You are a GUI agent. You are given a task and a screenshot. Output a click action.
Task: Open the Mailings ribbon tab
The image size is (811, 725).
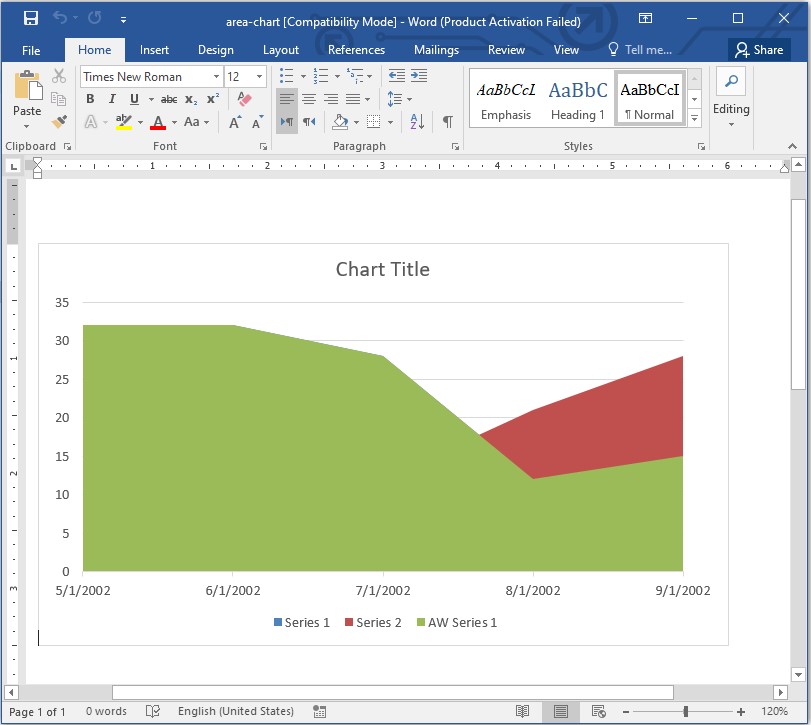click(436, 49)
